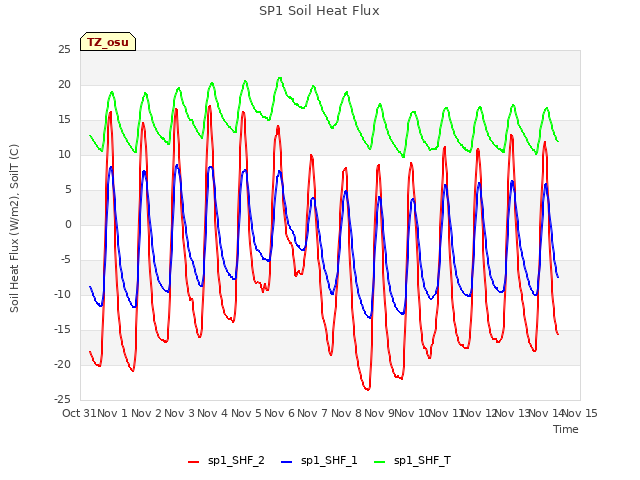Click the 'Nov 7' x-axis tick label
The image size is (640, 480).
[313, 413]
